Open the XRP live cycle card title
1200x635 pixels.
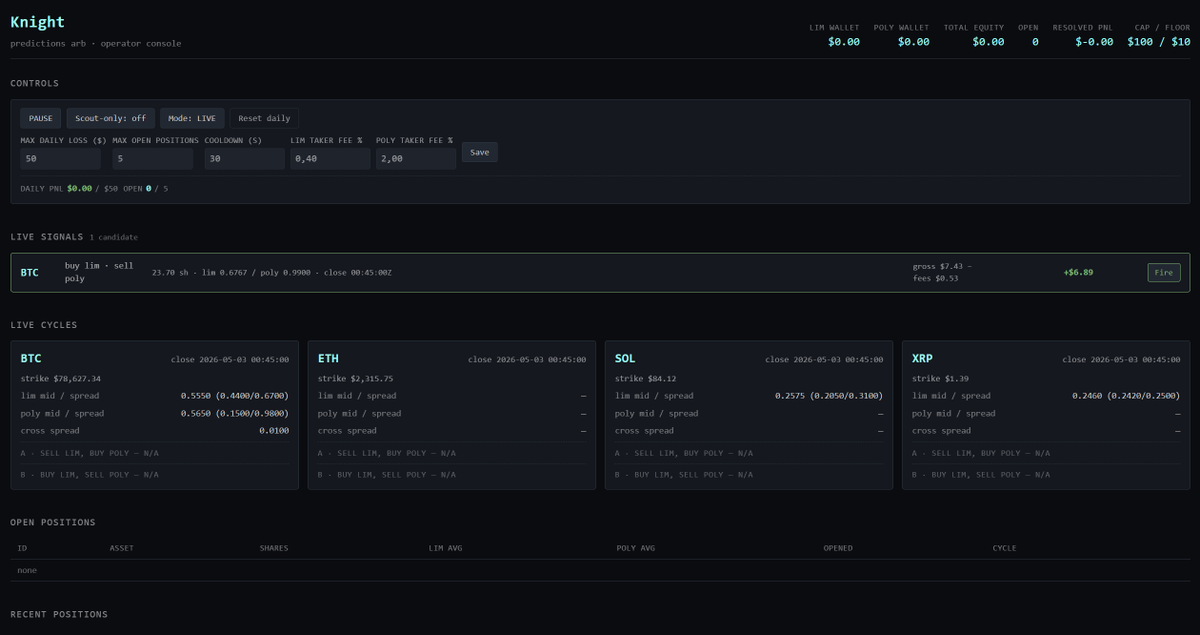click(922, 358)
